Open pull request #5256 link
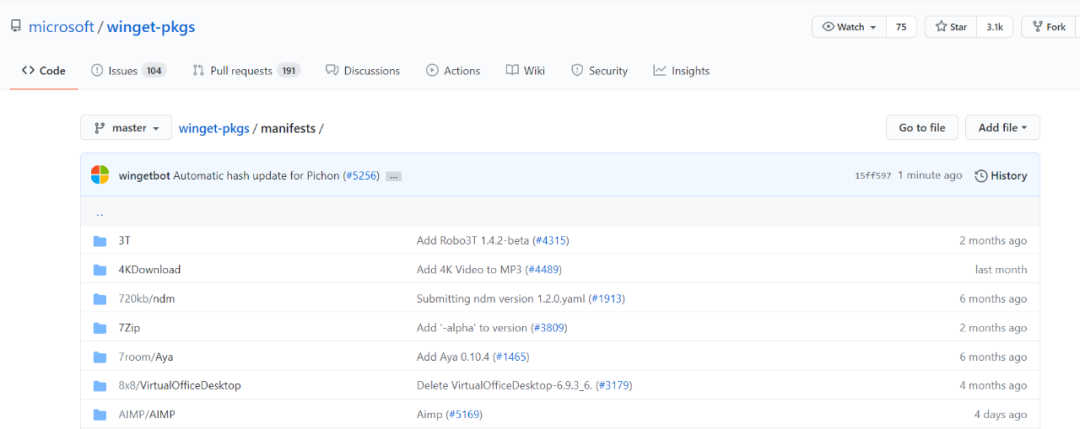The width and height of the screenshot is (1080, 429). 360,176
